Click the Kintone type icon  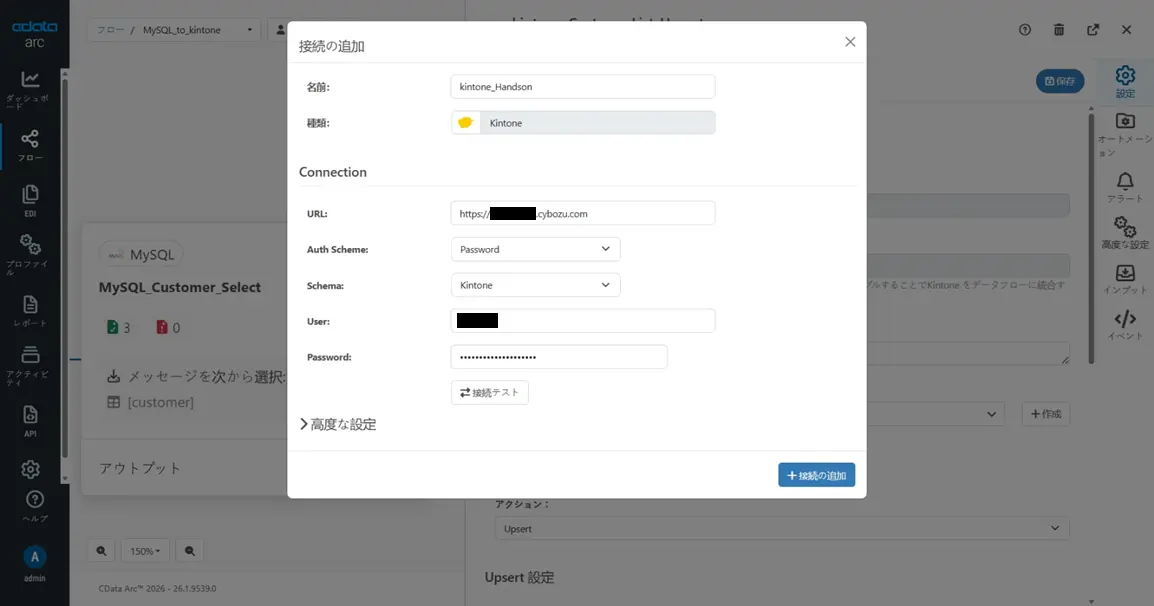tap(465, 123)
